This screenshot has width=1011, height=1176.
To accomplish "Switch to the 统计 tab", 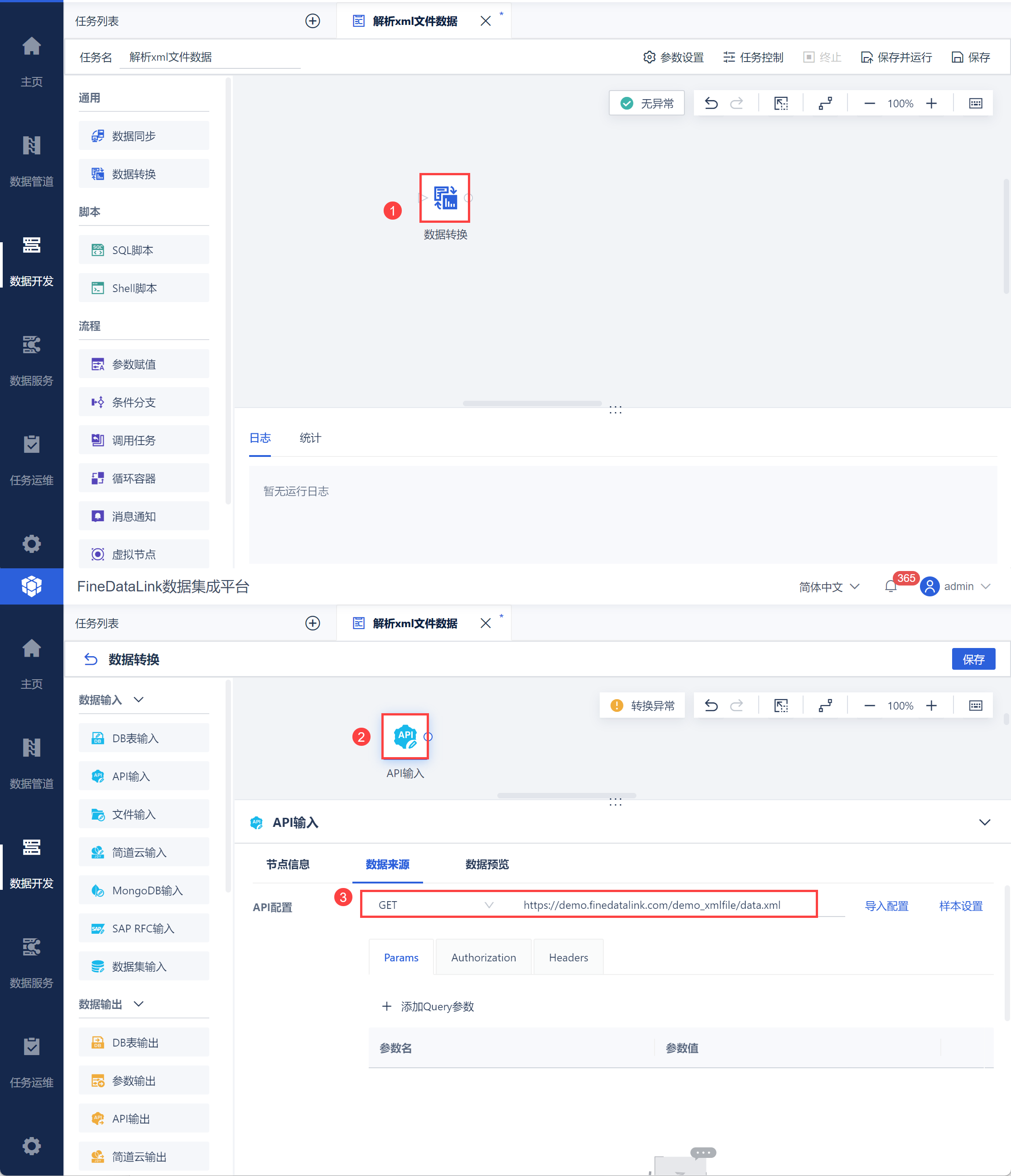I will [310, 437].
